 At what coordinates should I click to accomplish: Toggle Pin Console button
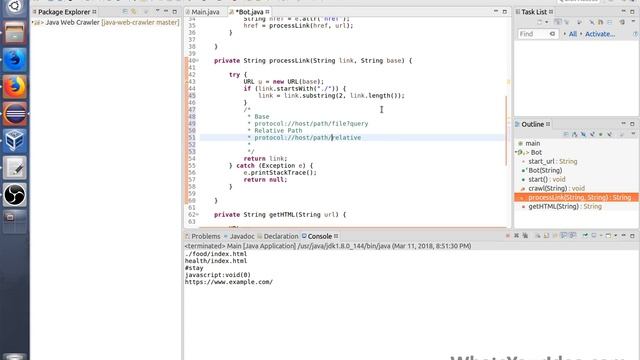coord(585,236)
